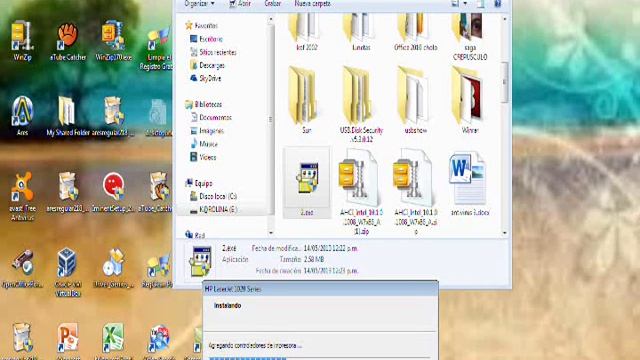Toggle the preview pane icon in the Explorer toolbar
The image size is (640, 360).
(481, 4)
